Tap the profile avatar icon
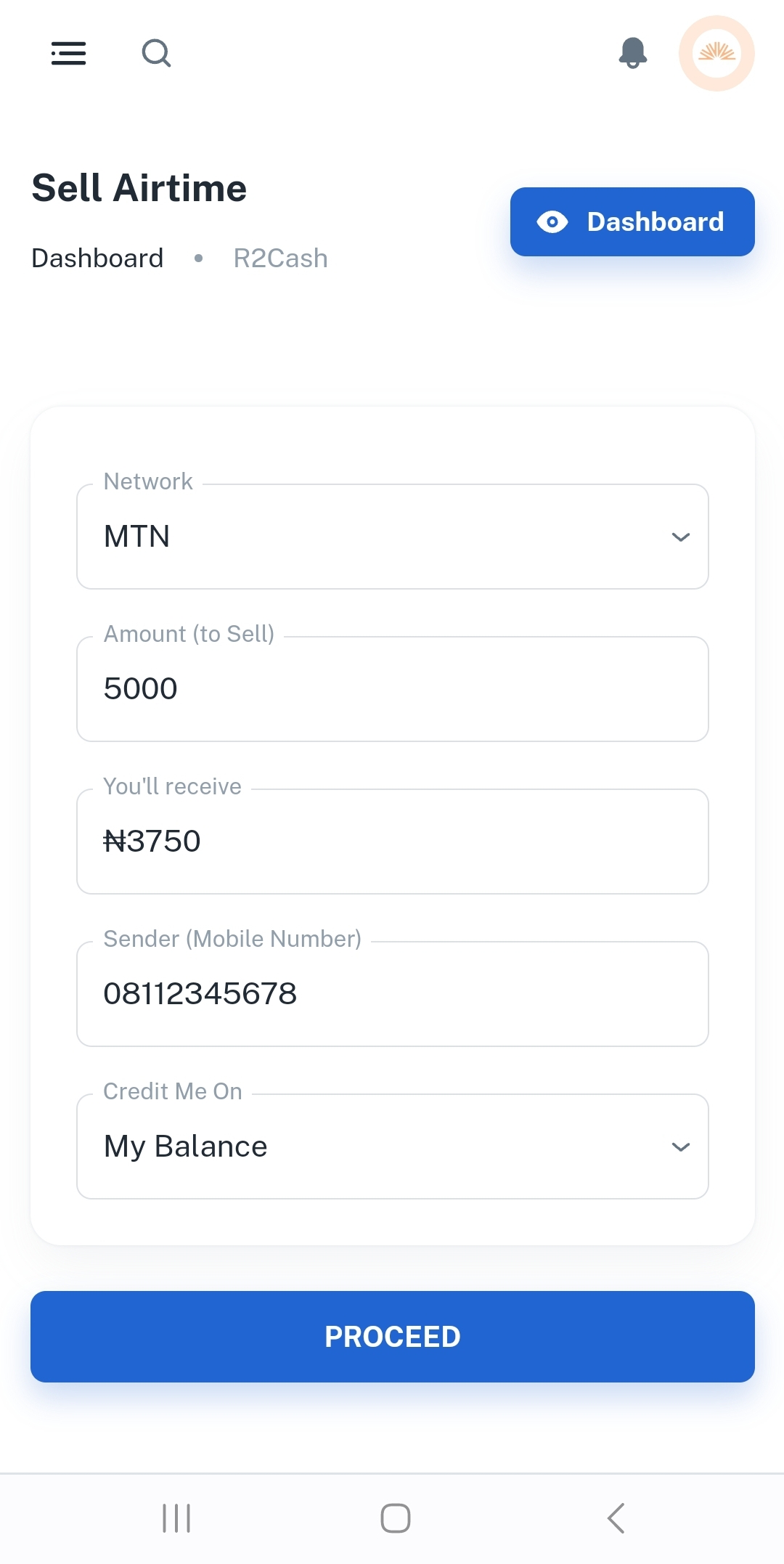Image resolution: width=784 pixels, height=1564 pixels. click(716, 53)
